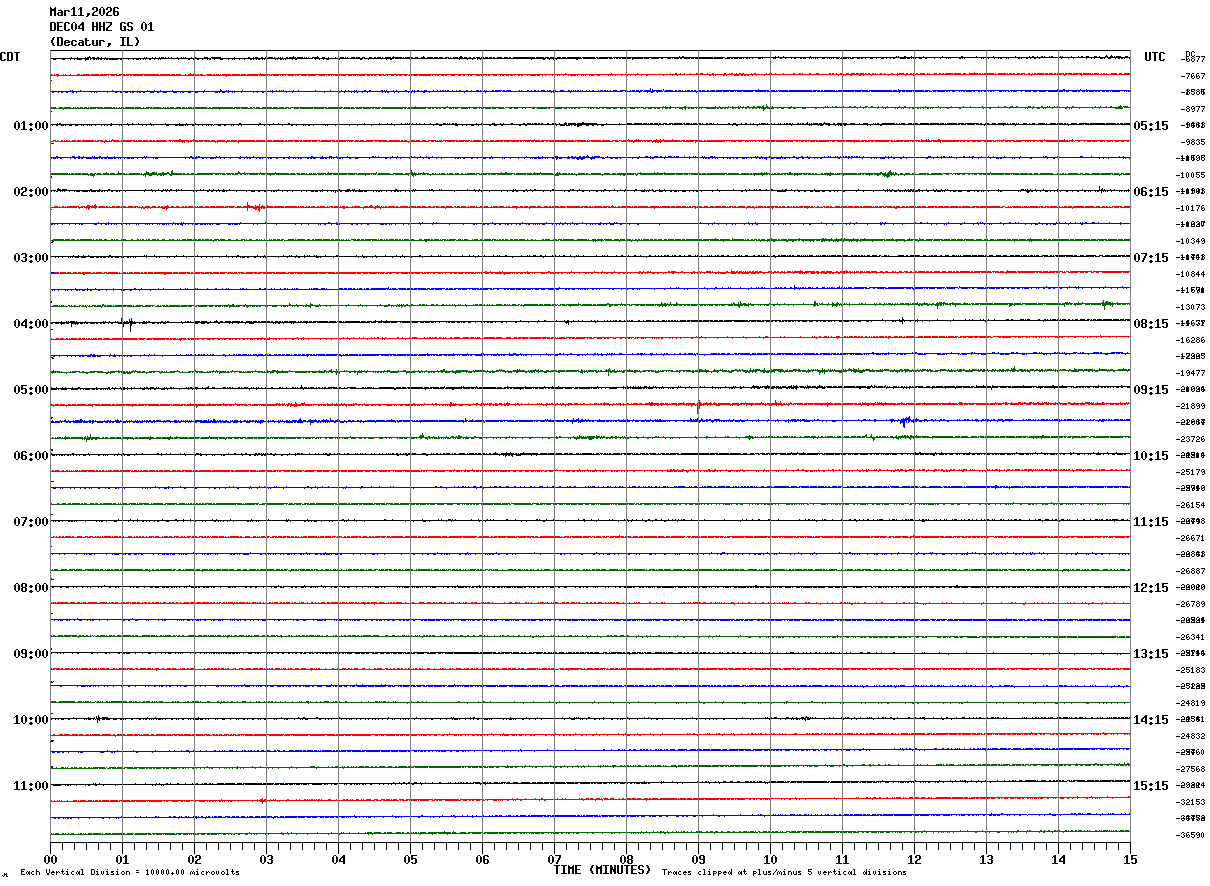Image resolution: width=1210 pixels, height=886 pixels.
Task: Click the 07:15 UTC time label
Action: click(1151, 258)
